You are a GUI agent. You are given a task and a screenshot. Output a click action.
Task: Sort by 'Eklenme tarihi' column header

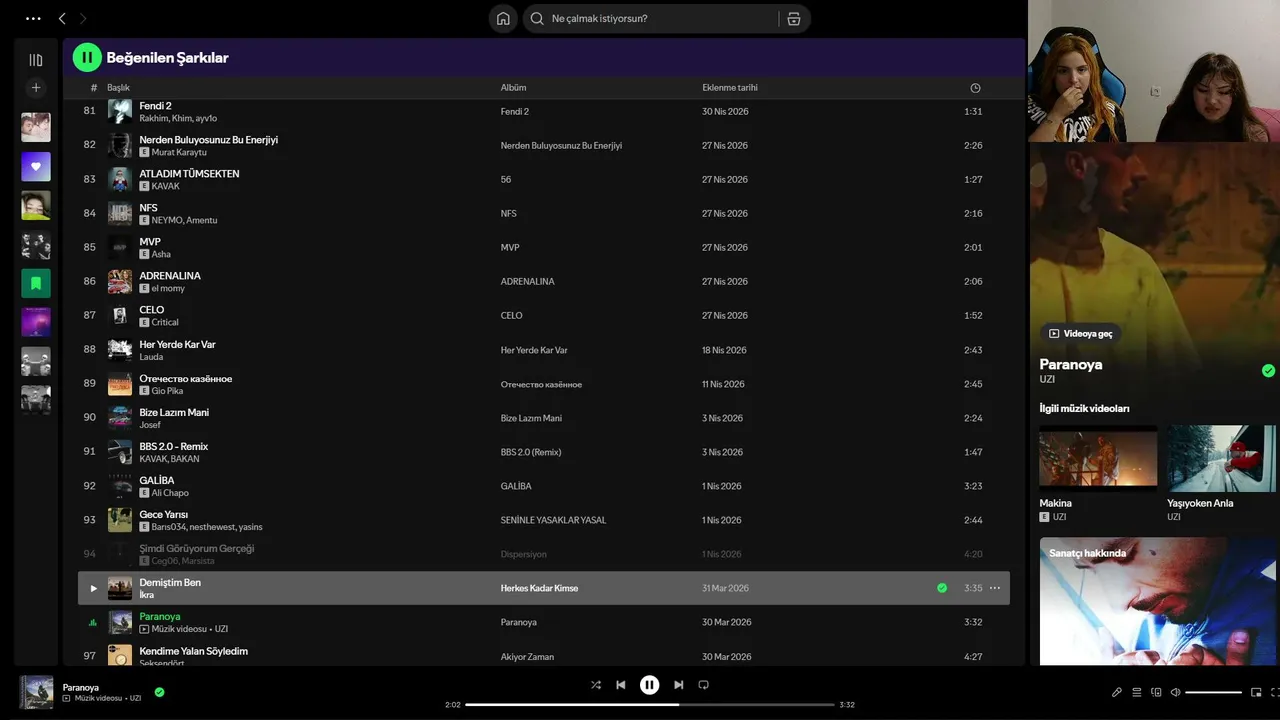point(730,88)
